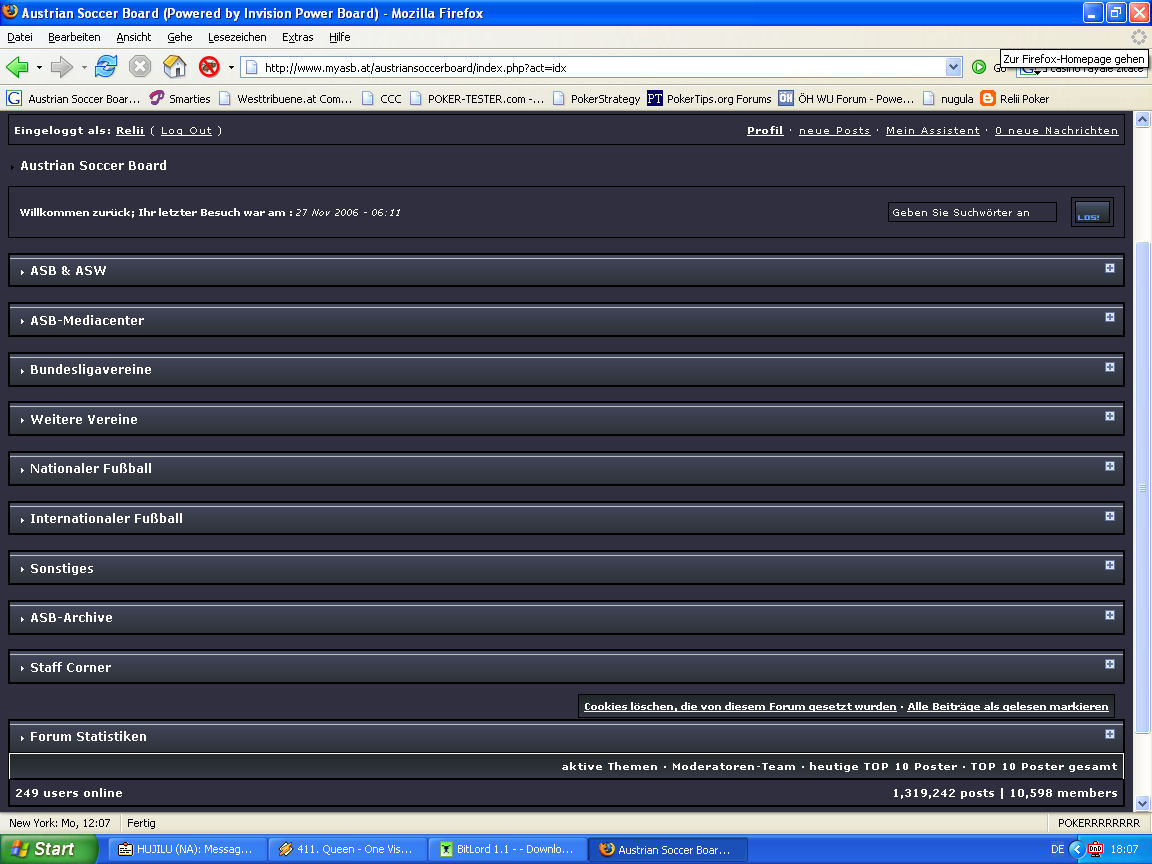Viewport: 1152px width, 864px height.
Task: Open the Hilfe menu
Action: [339, 37]
